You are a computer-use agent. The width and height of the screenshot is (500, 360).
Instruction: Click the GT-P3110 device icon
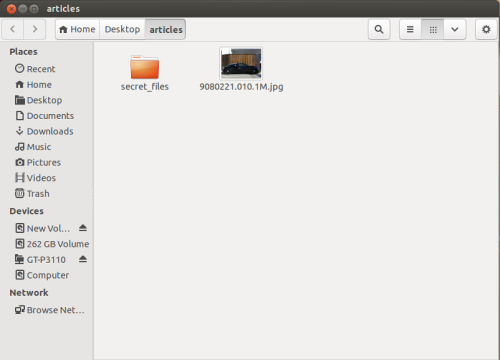pos(20,259)
